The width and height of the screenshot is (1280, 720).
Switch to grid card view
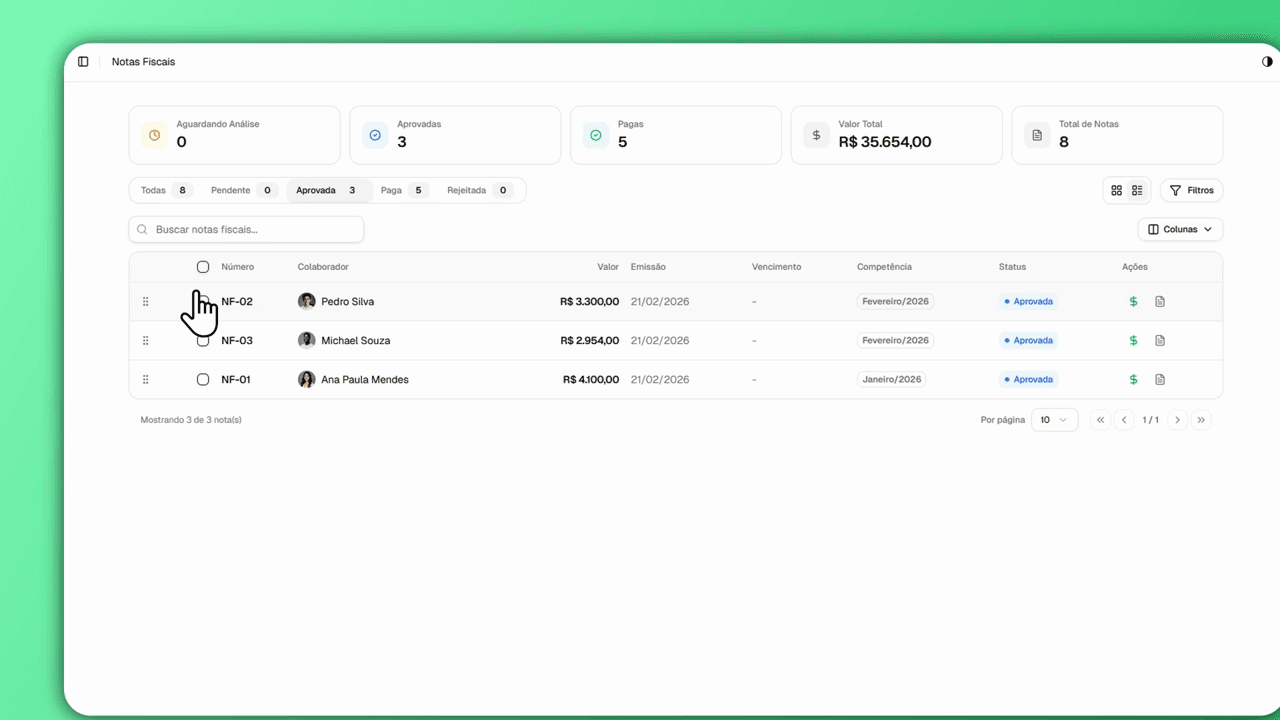[1117, 190]
